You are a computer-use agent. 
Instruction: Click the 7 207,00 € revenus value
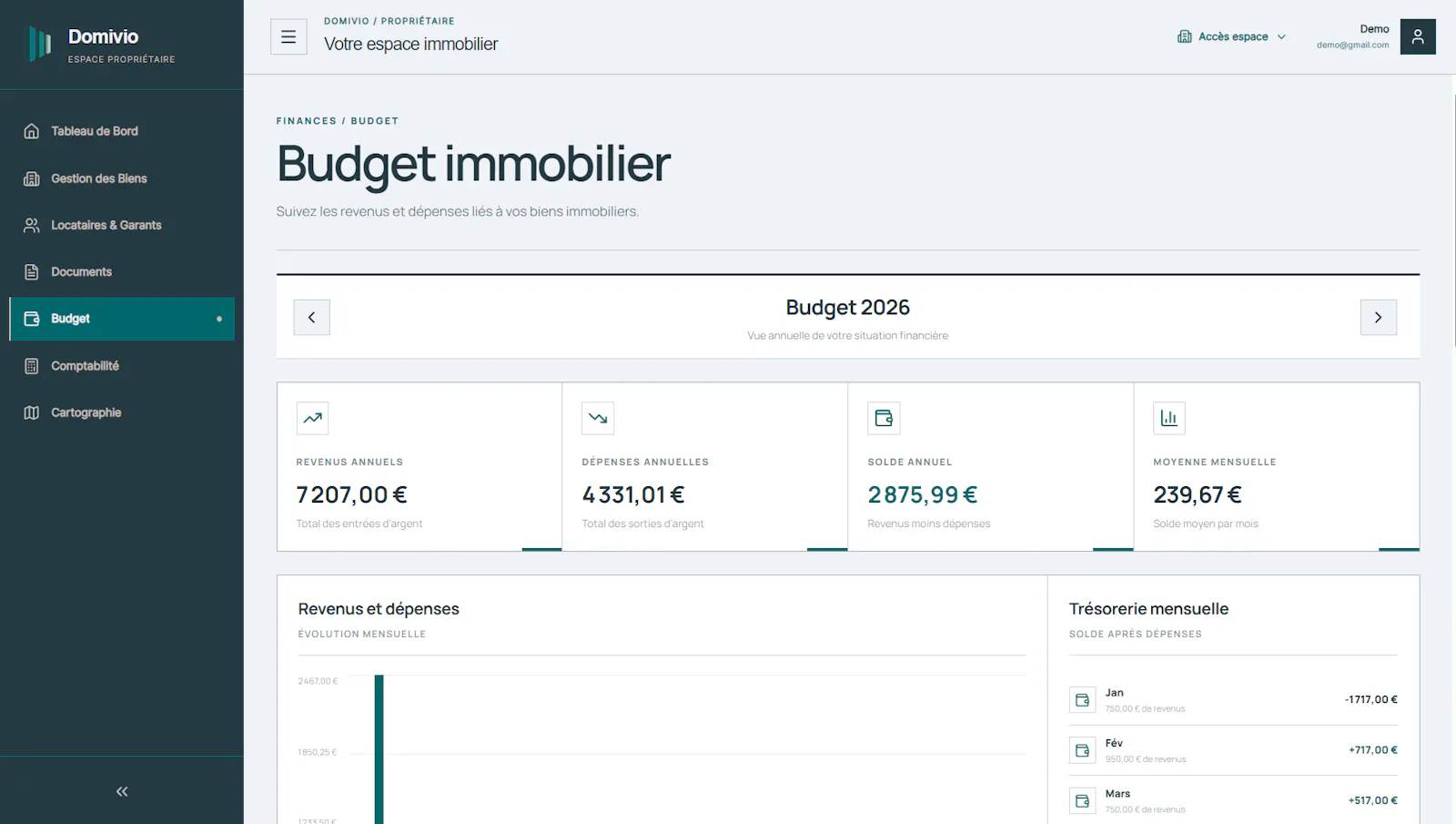pos(352,494)
